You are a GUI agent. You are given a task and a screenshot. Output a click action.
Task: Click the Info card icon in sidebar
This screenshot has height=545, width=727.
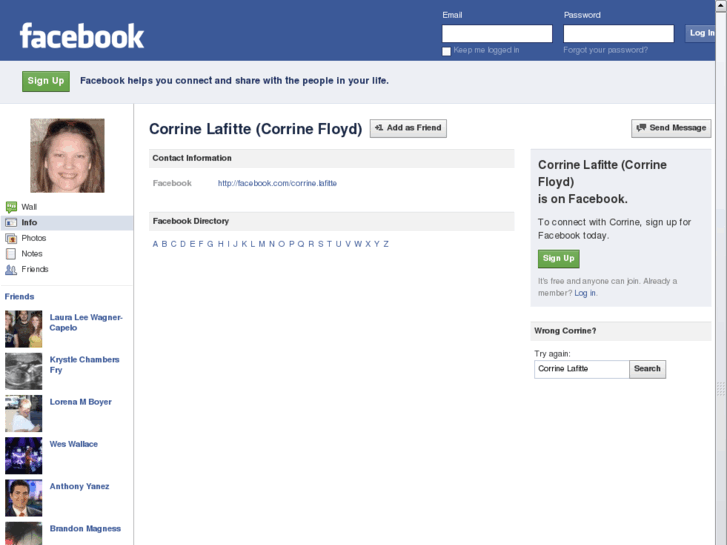11,223
